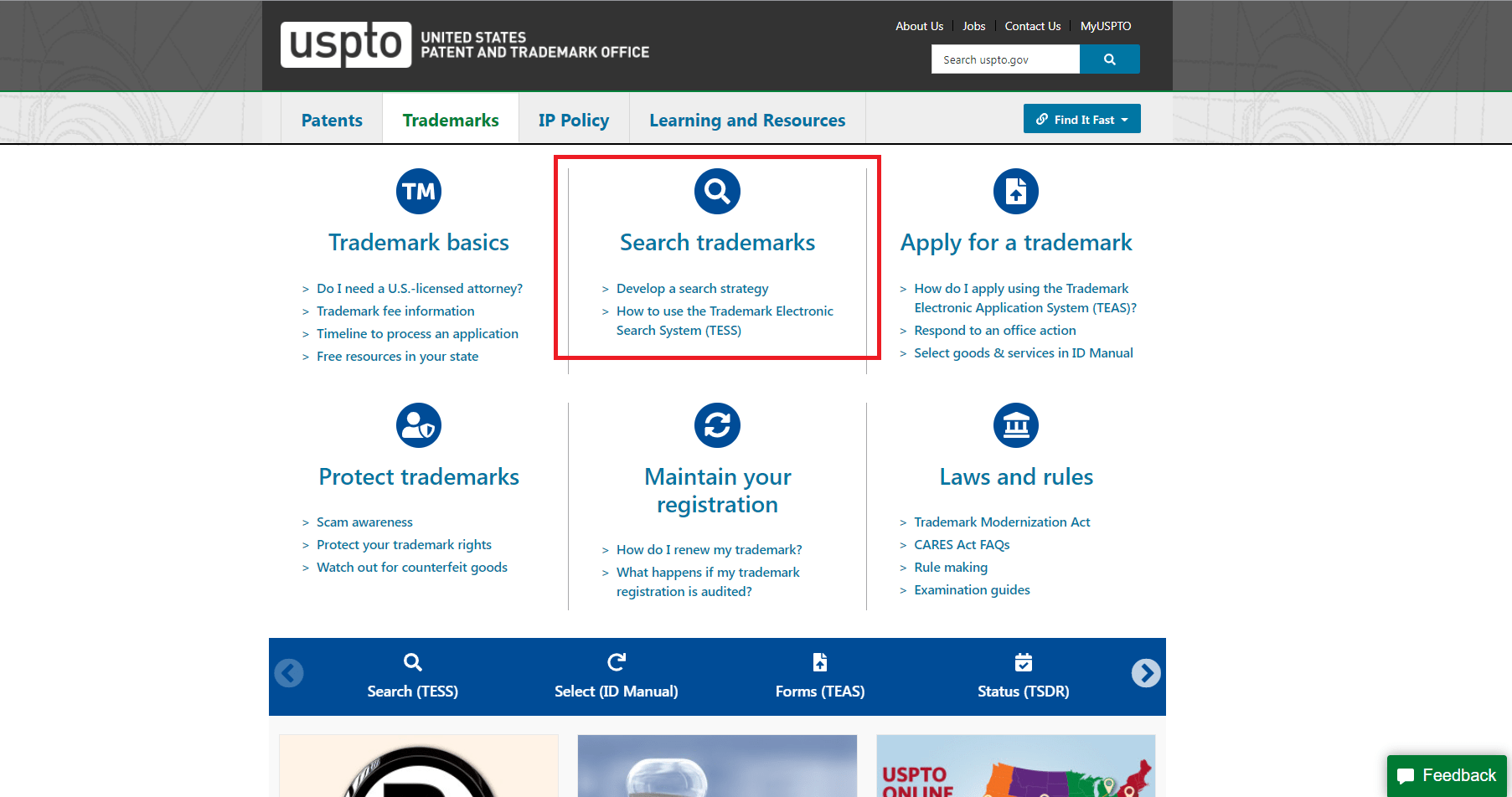Click the Status (TSDR) carousel label
1512x797 pixels.
(1024, 692)
